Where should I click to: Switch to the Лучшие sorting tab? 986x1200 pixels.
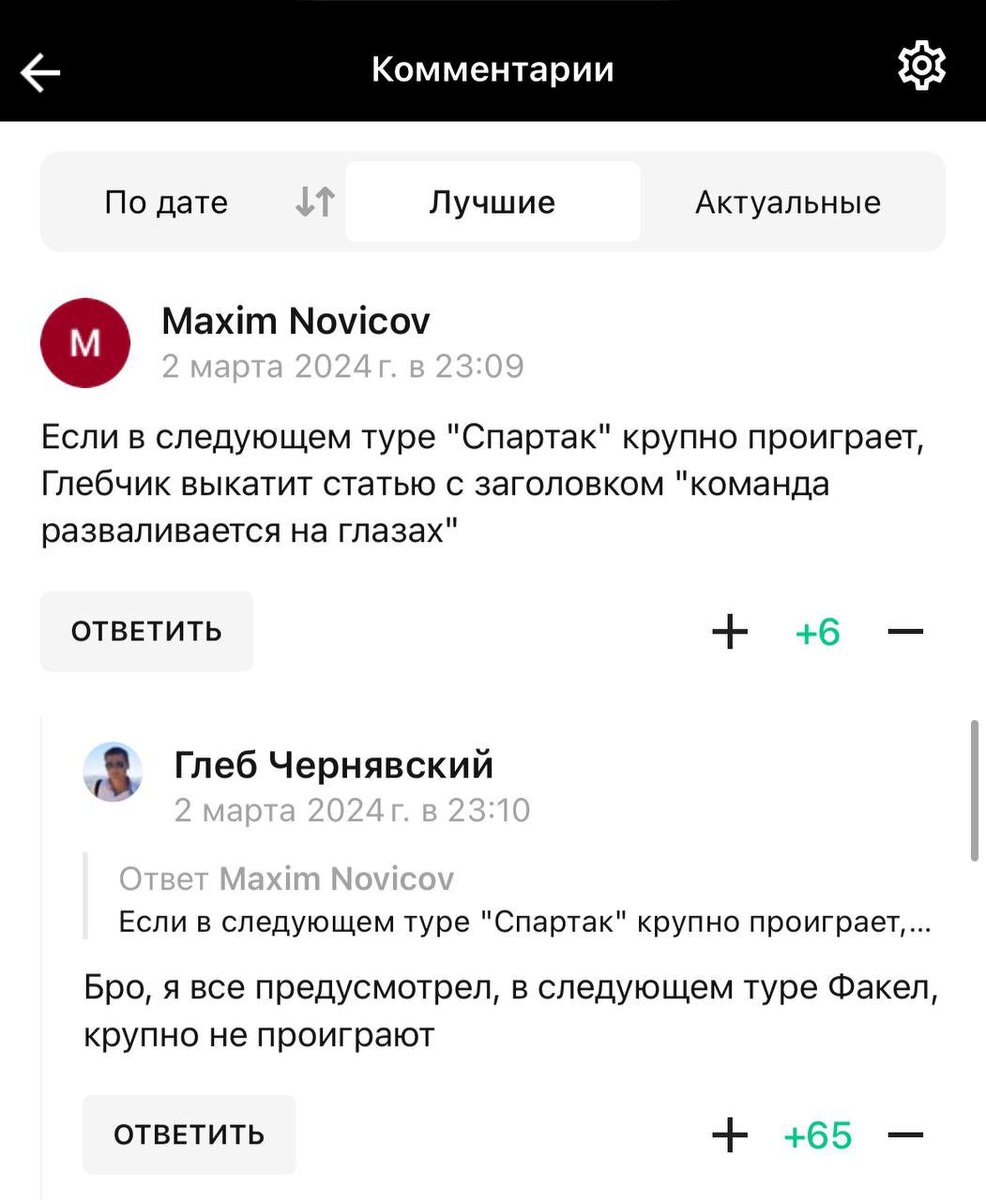[x=491, y=201]
